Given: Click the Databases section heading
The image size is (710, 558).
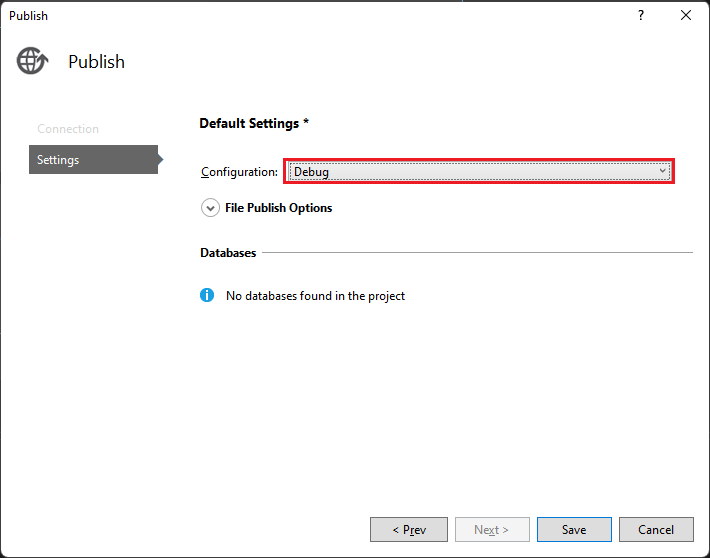Looking at the screenshot, I should pos(228,253).
